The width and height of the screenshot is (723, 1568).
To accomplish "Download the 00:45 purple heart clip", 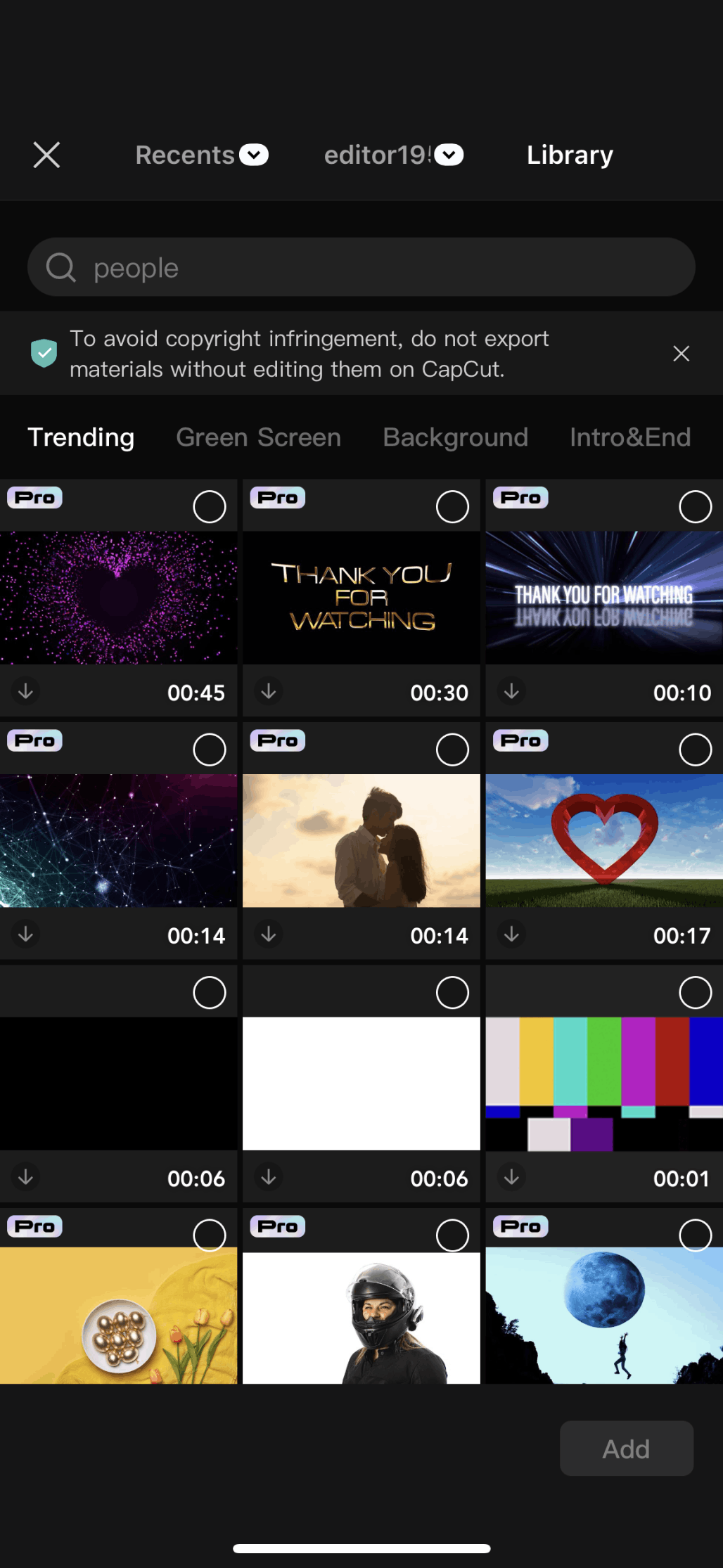I will pyautogui.click(x=26, y=691).
